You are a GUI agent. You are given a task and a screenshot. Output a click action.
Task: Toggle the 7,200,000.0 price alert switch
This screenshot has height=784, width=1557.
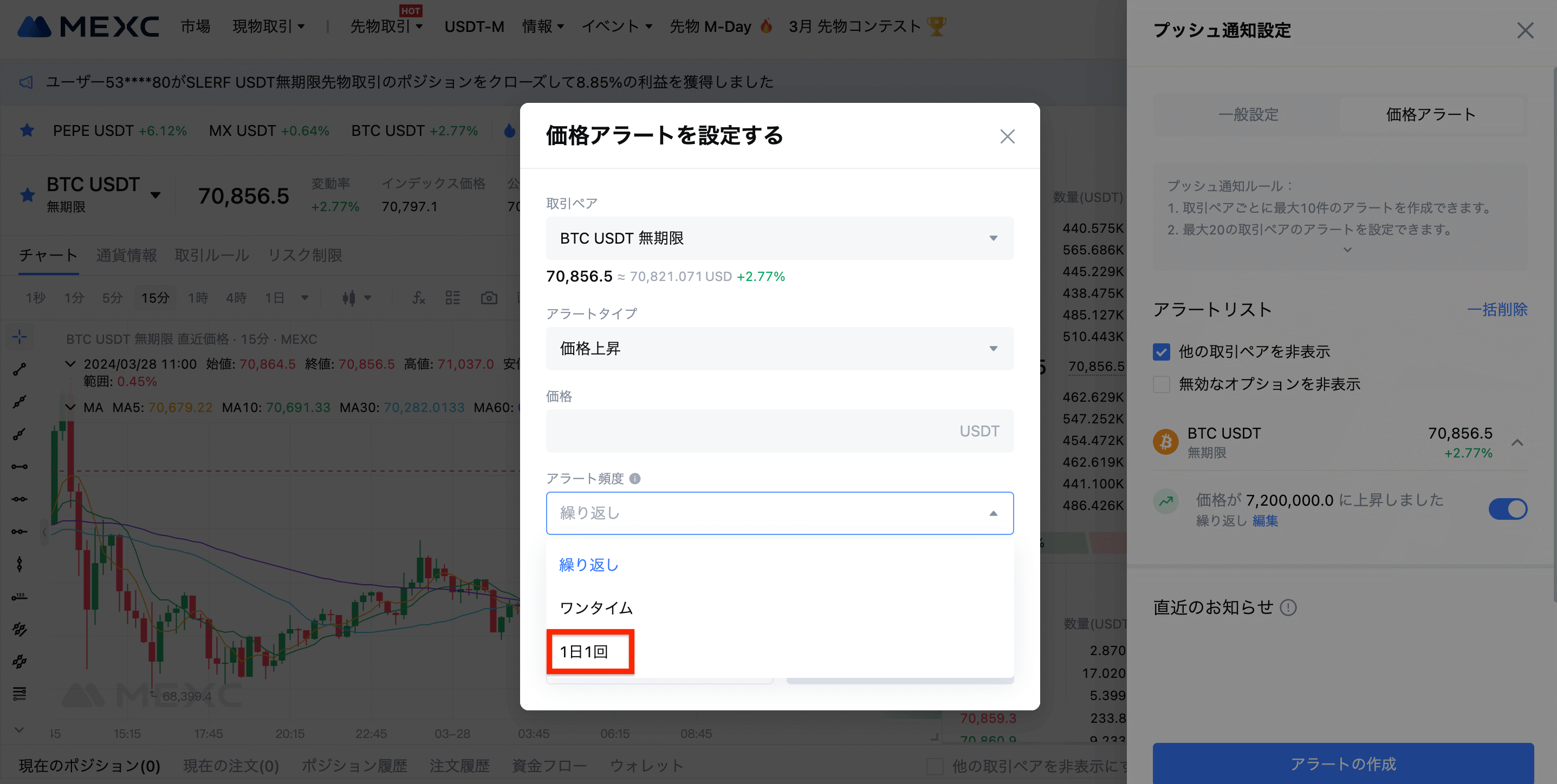click(1508, 508)
